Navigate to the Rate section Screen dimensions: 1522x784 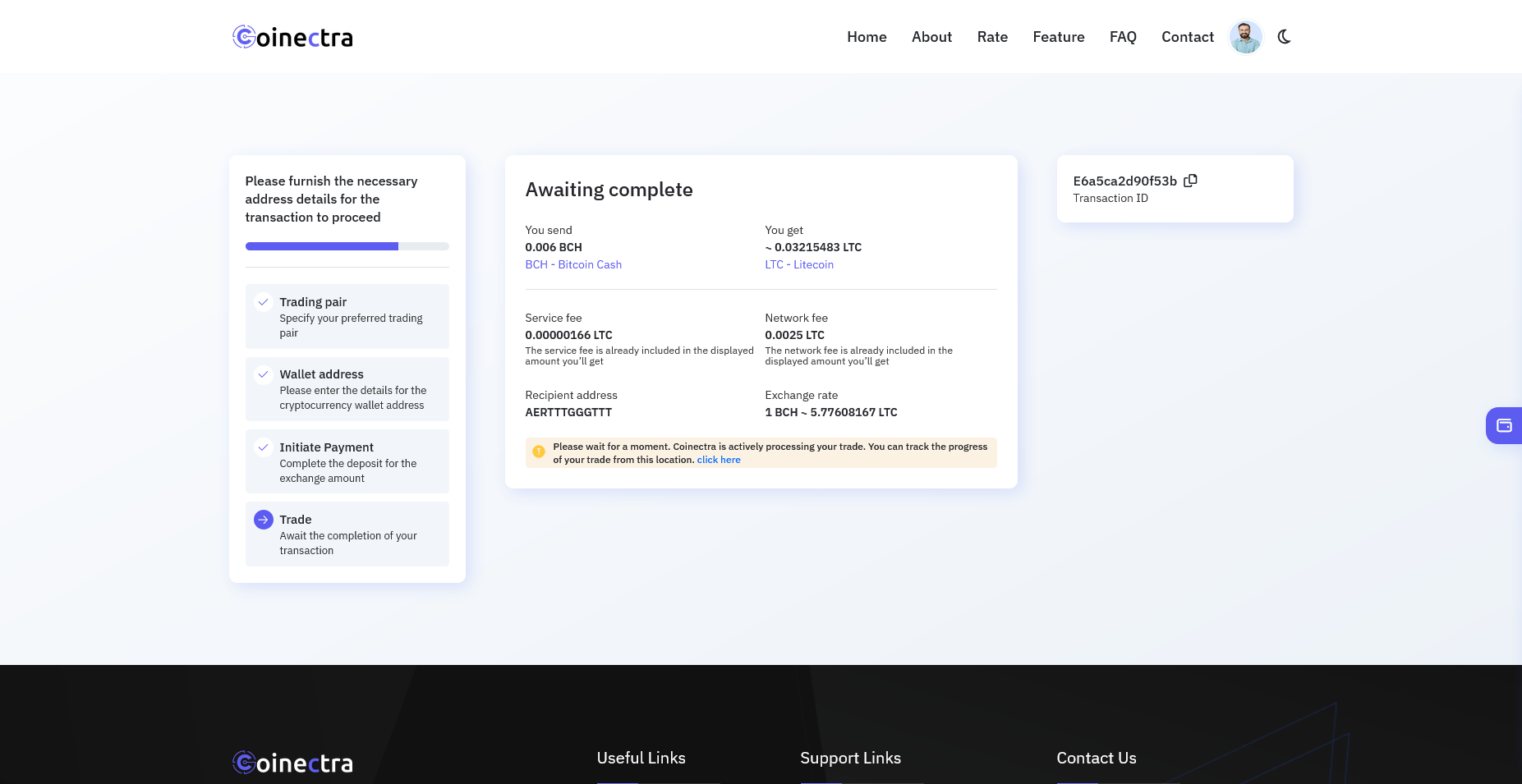[992, 37]
